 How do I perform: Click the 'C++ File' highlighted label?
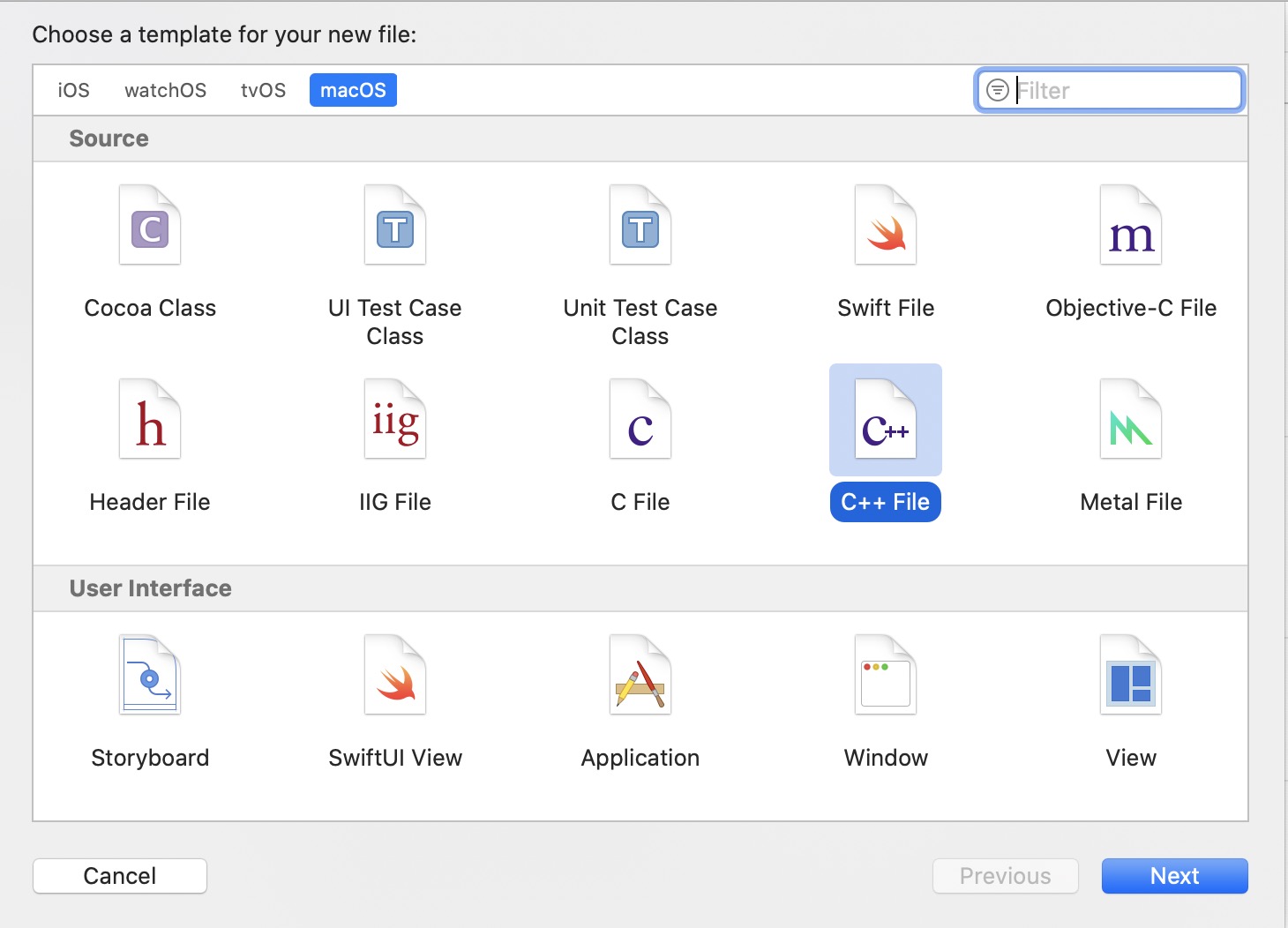[x=886, y=502]
